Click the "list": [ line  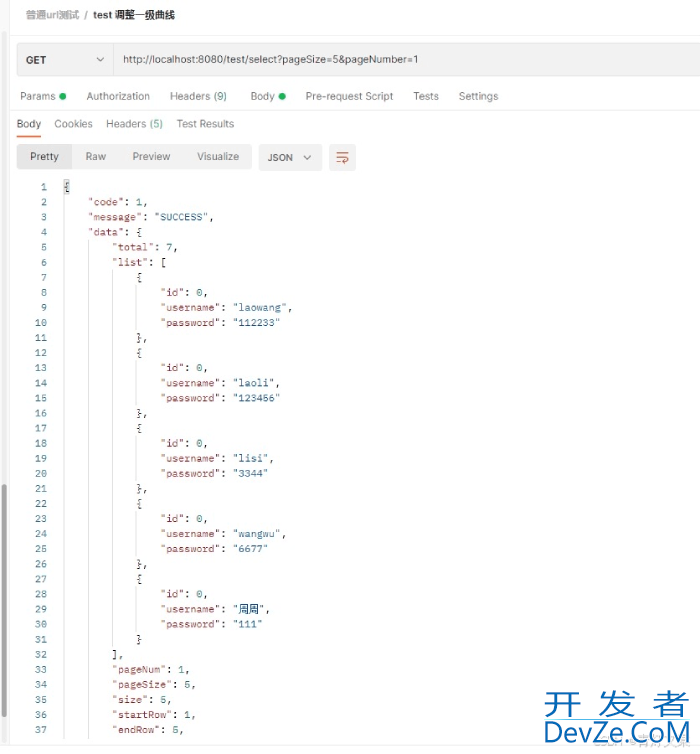[x=139, y=263]
